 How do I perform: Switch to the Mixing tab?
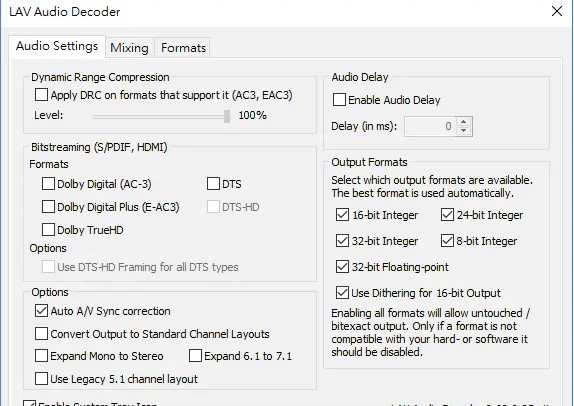pyautogui.click(x=130, y=48)
